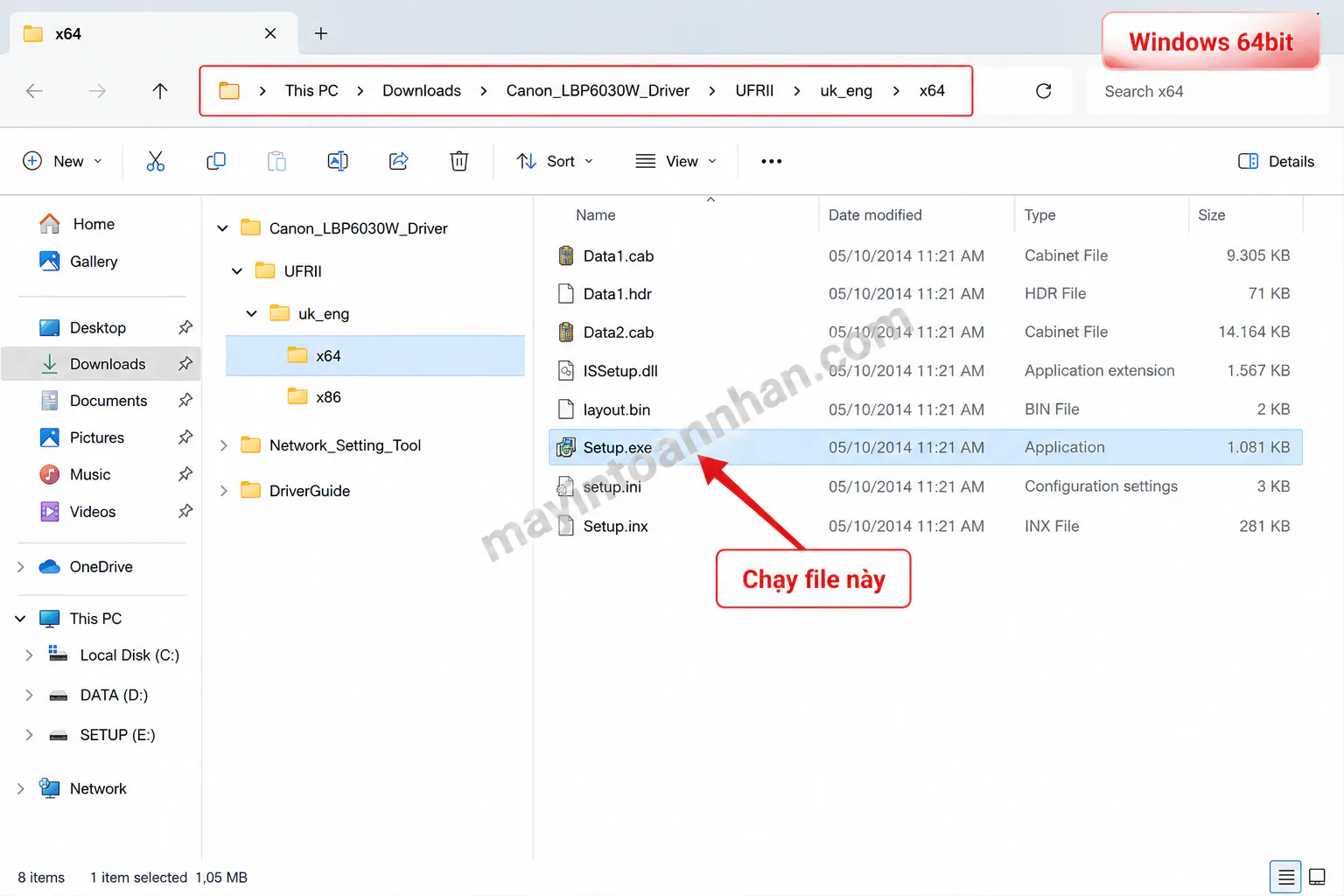Expand the DATA (D:) drive
Screen dimensions: 1344x896
pyautogui.click(x=29, y=695)
